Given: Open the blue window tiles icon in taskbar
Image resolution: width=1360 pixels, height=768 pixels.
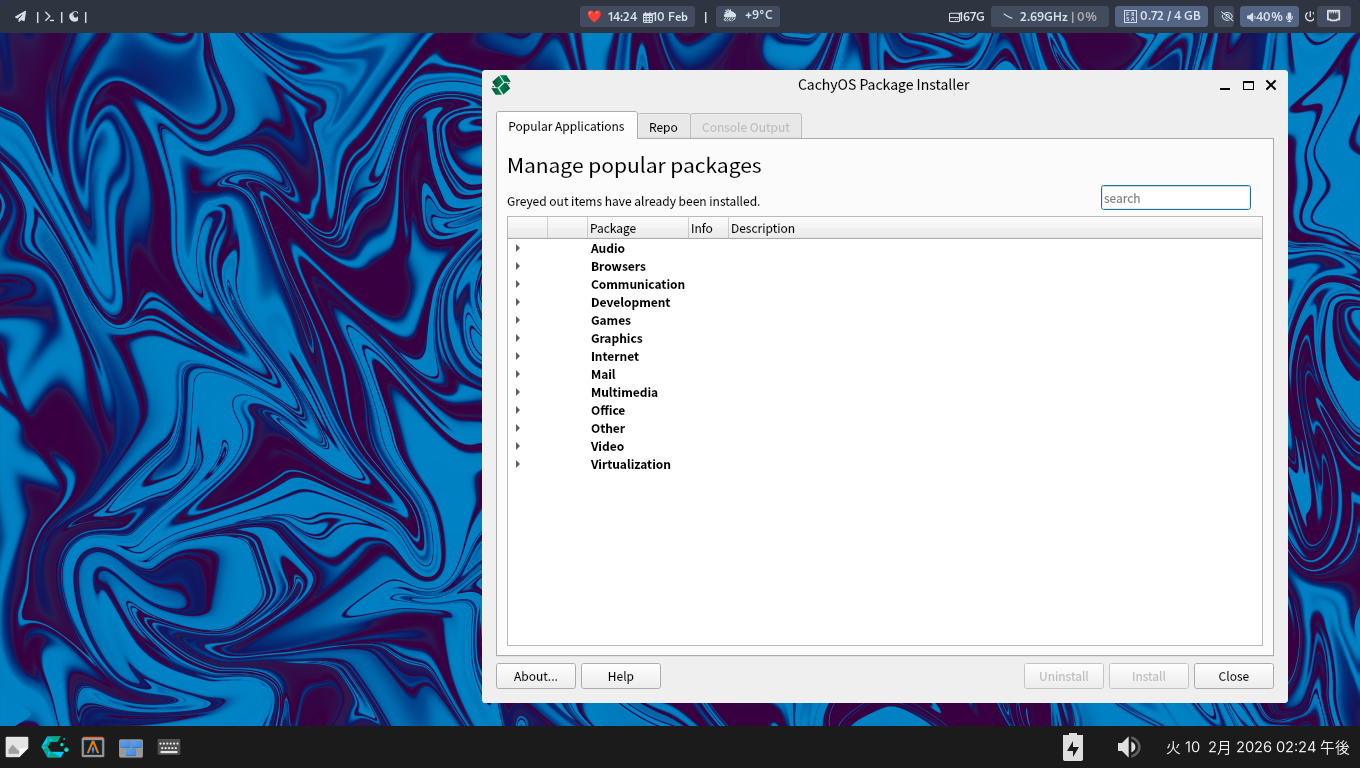Looking at the screenshot, I should click(131, 747).
